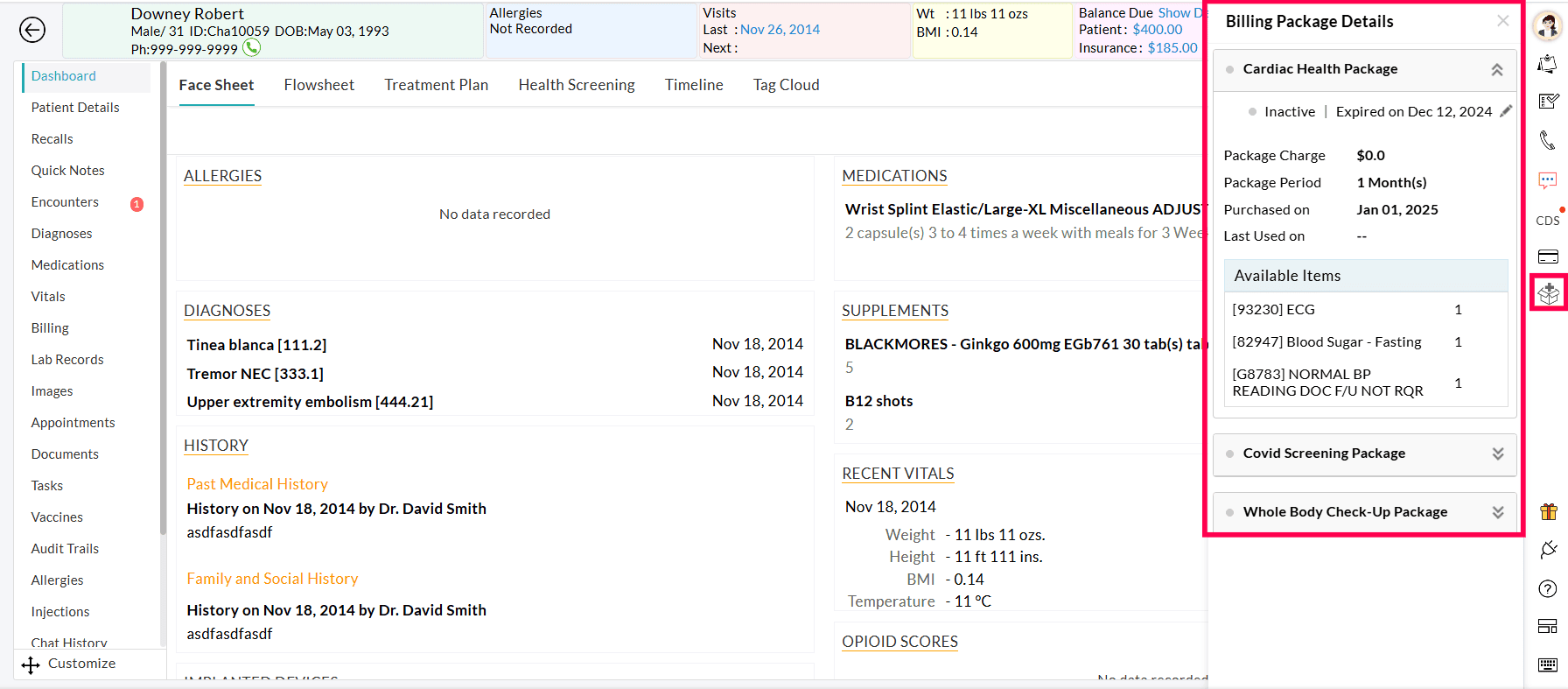Expand the Covid Screening Package

pos(1497,453)
